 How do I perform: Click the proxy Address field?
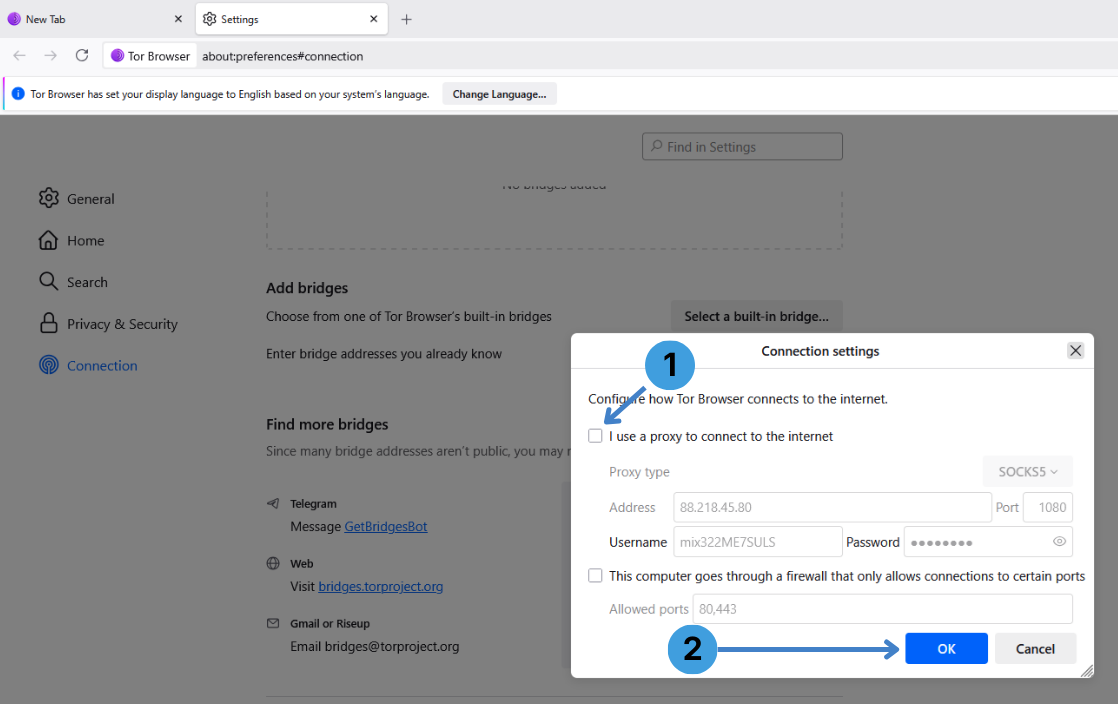(832, 507)
